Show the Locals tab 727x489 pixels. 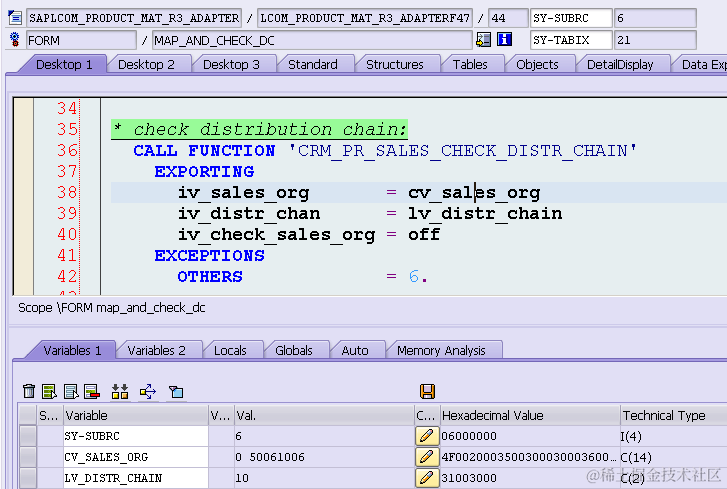230,350
